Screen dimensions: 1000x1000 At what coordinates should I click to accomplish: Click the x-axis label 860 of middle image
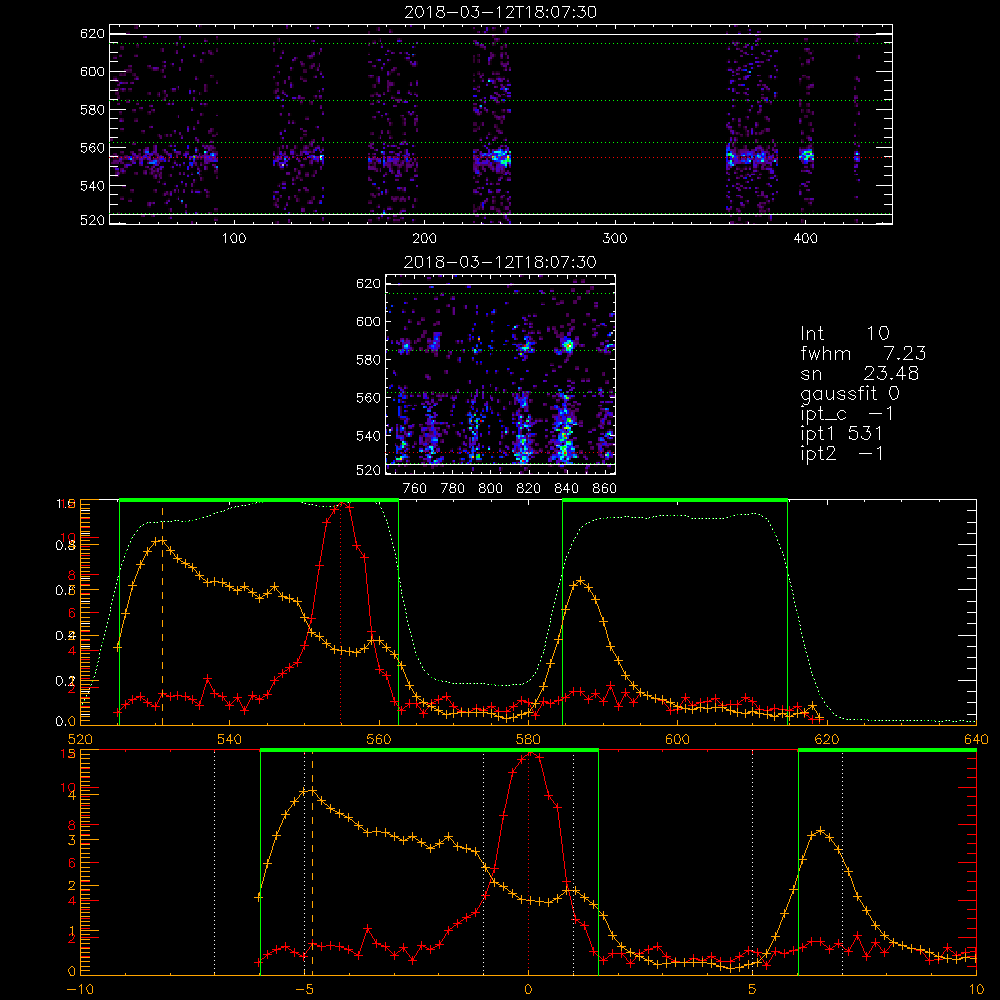coord(605,489)
